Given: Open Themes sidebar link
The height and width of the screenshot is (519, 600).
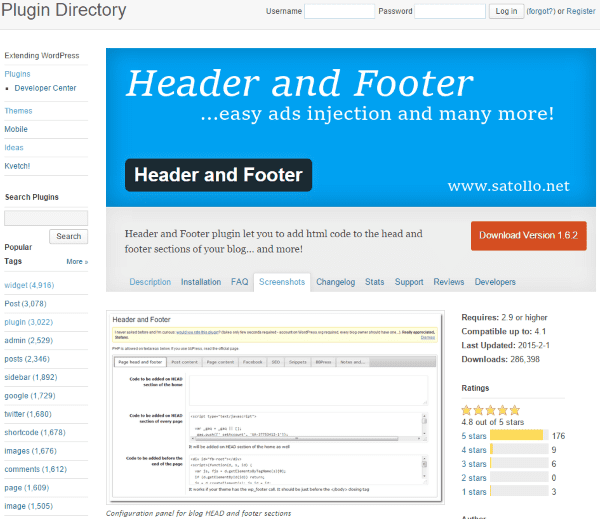Looking at the screenshot, I should [18, 111].
